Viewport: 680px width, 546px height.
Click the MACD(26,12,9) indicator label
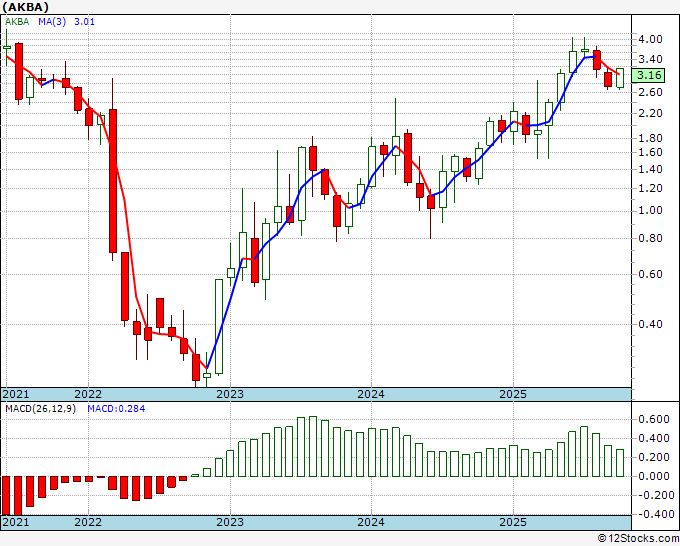coord(40,409)
